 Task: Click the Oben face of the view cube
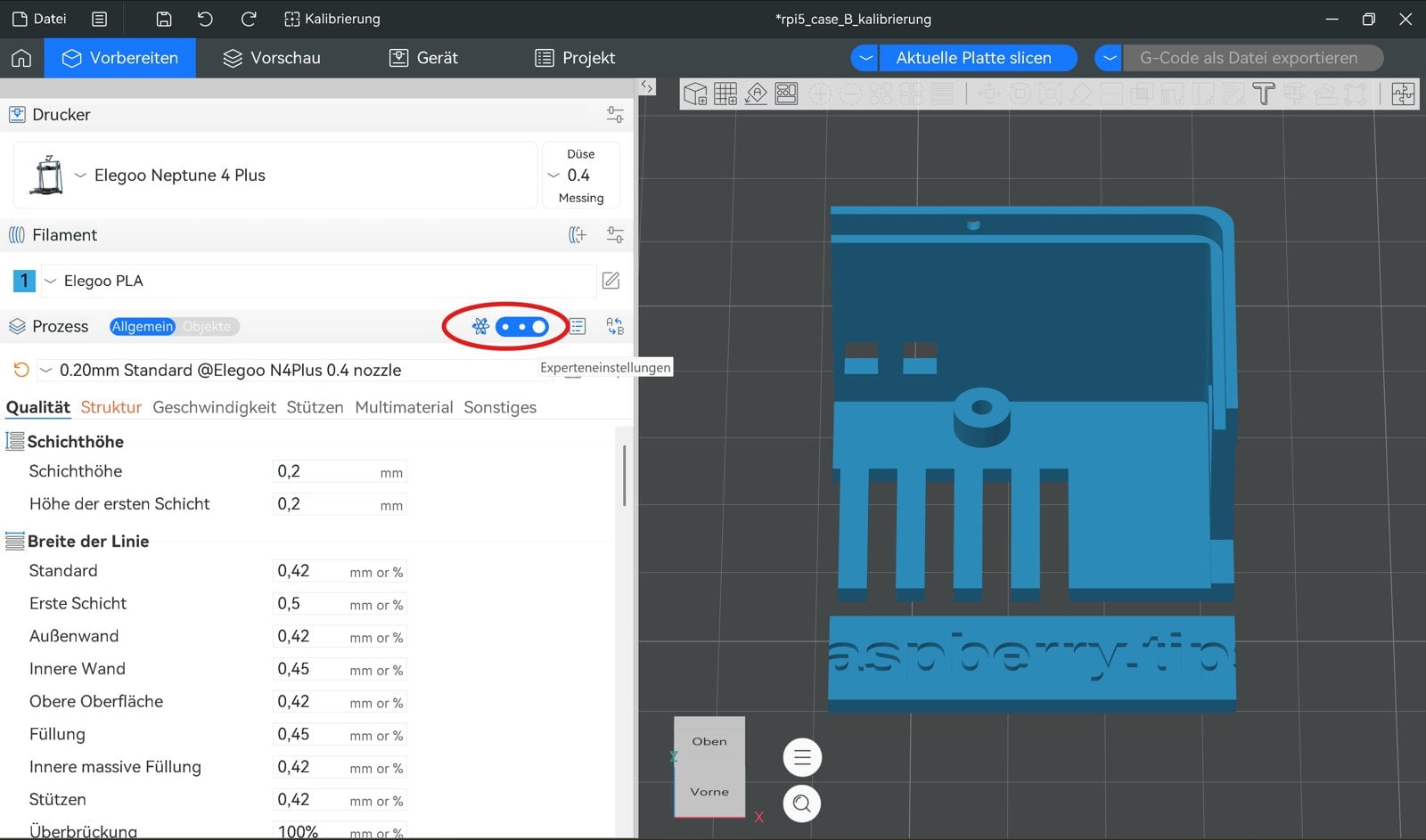(x=709, y=741)
